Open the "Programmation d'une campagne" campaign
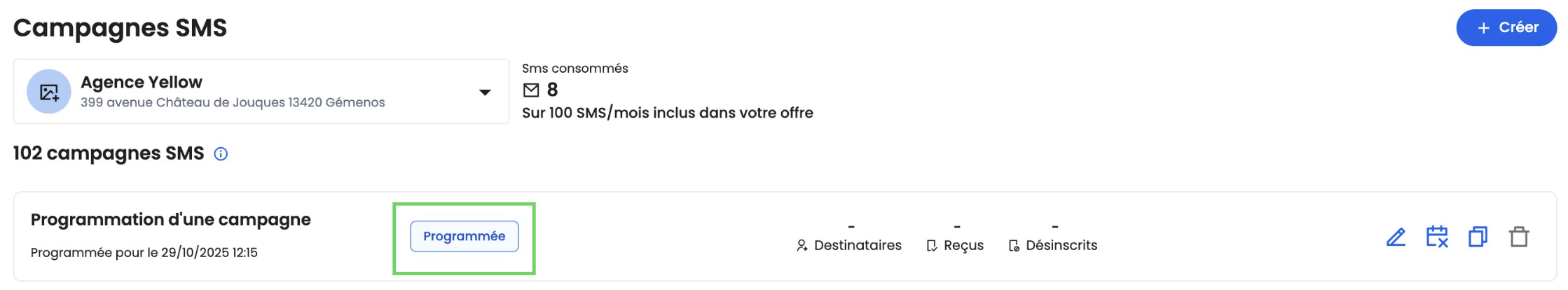This screenshot has width=1568, height=290. coord(170,220)
